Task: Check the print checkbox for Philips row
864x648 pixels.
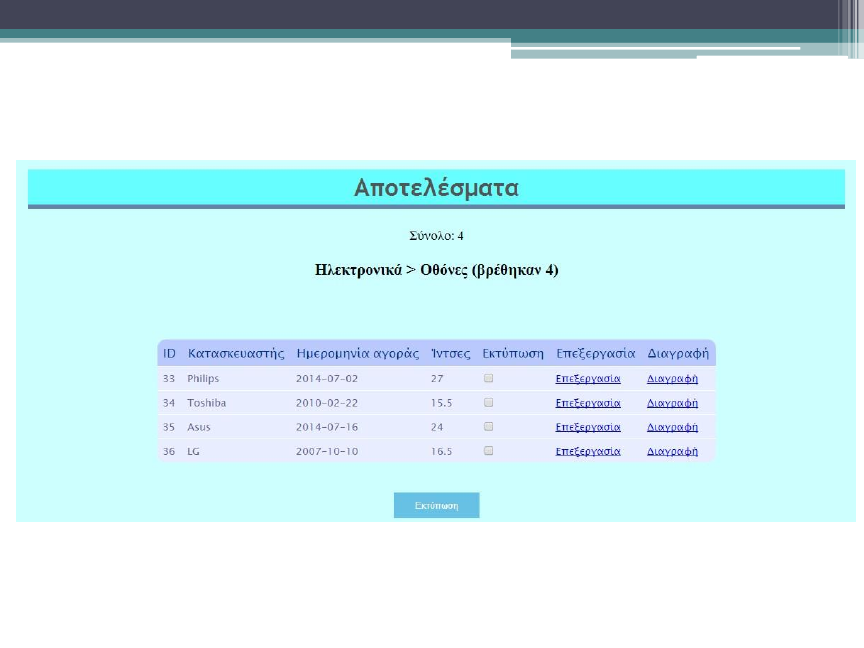Action: (488, 378)
